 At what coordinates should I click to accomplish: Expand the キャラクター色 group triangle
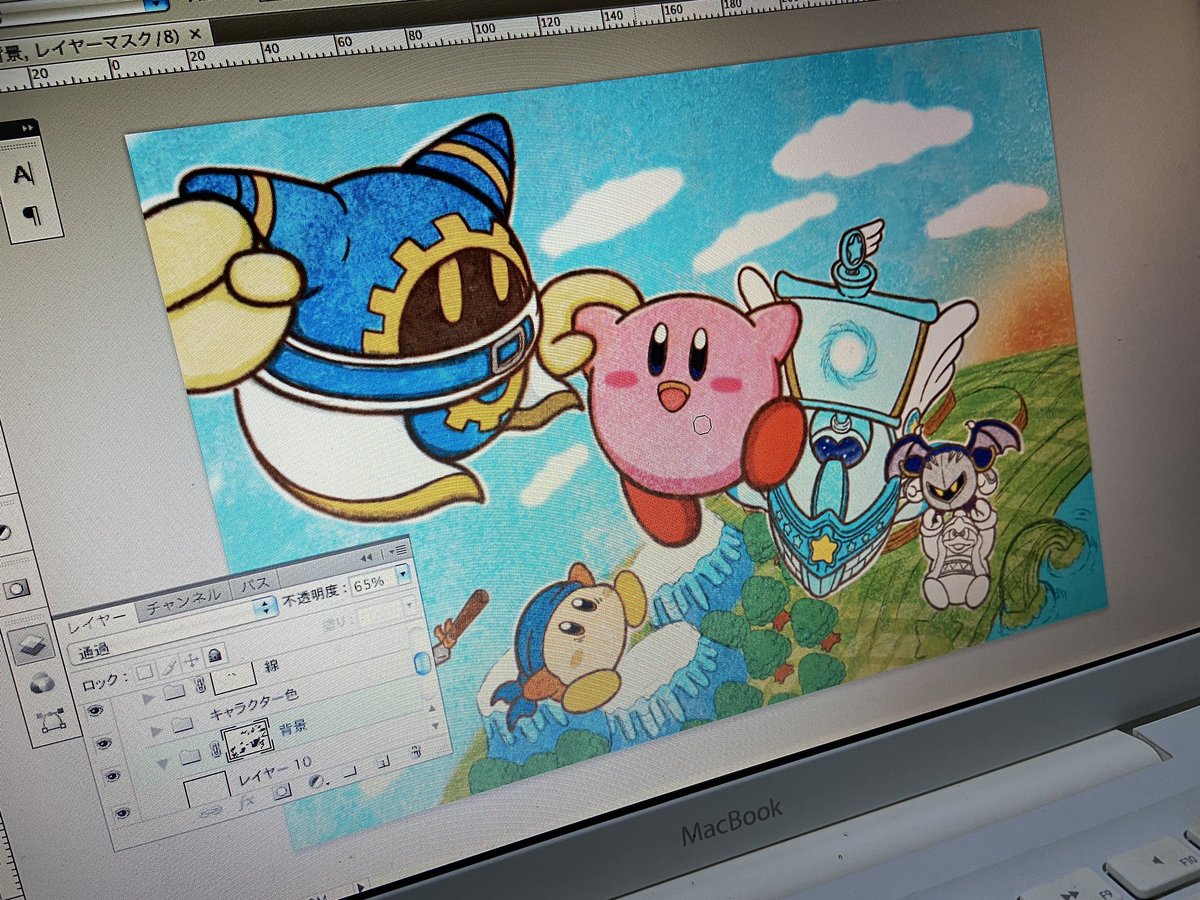156,732
